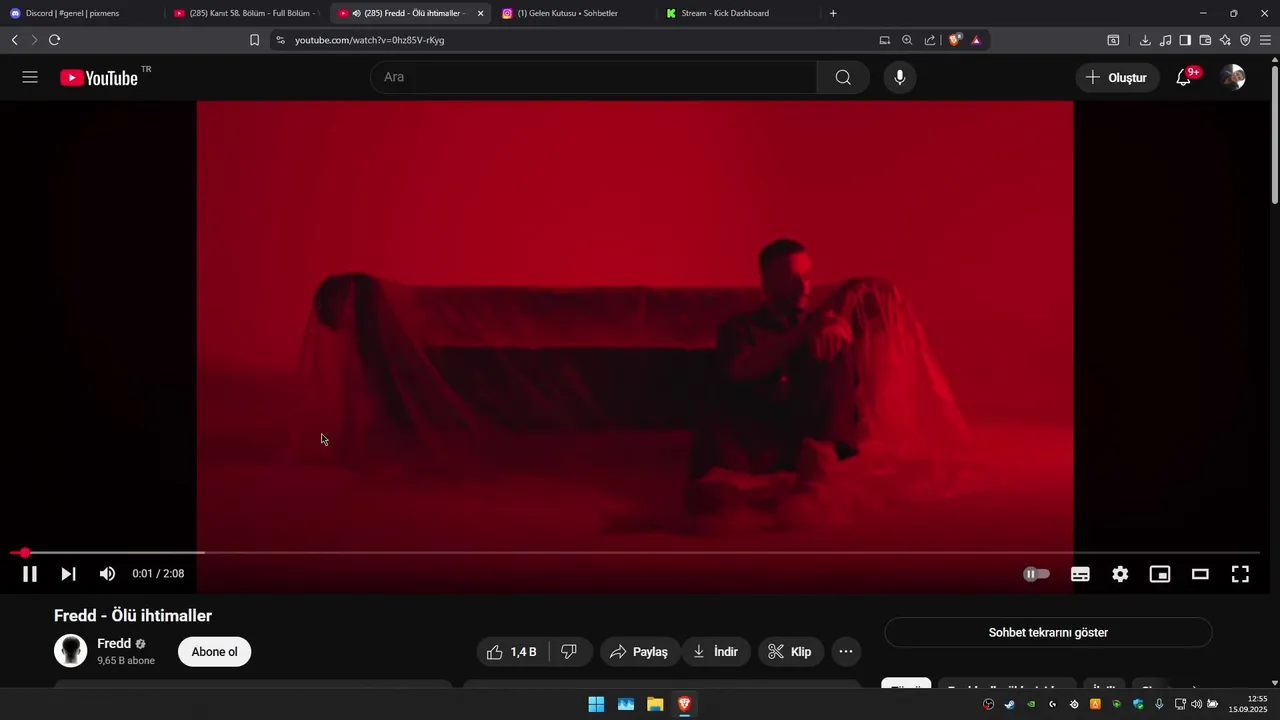The image size is (1280, 720).
Task: Toggle the autoplay switch
Action: [1036, 573]
